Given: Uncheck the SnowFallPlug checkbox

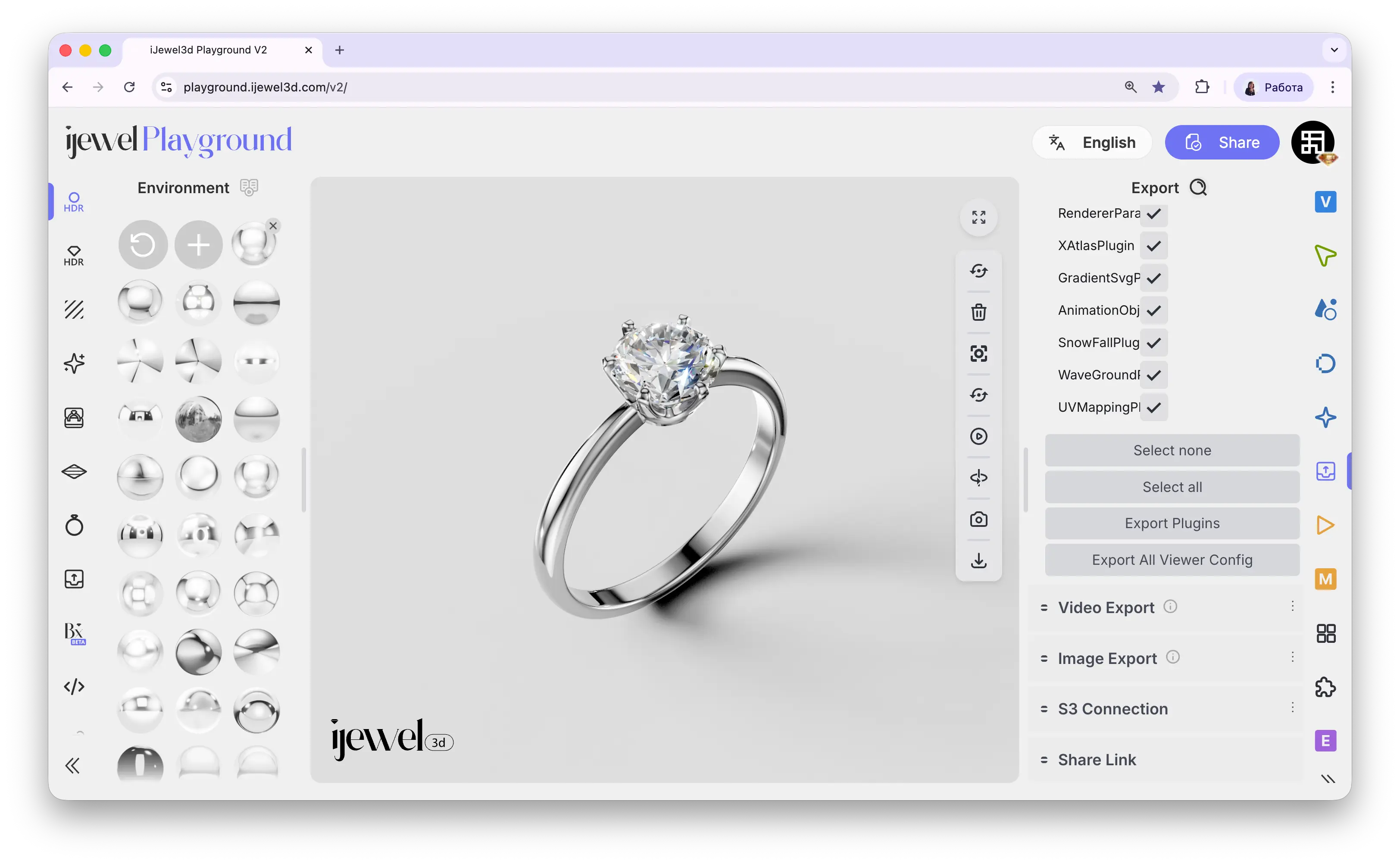Looking at the screenshot, I should coord(1154,342).
